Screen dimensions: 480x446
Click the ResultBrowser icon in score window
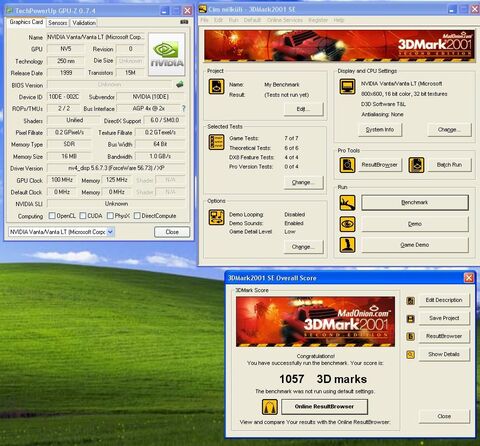(x=411, y=336)
